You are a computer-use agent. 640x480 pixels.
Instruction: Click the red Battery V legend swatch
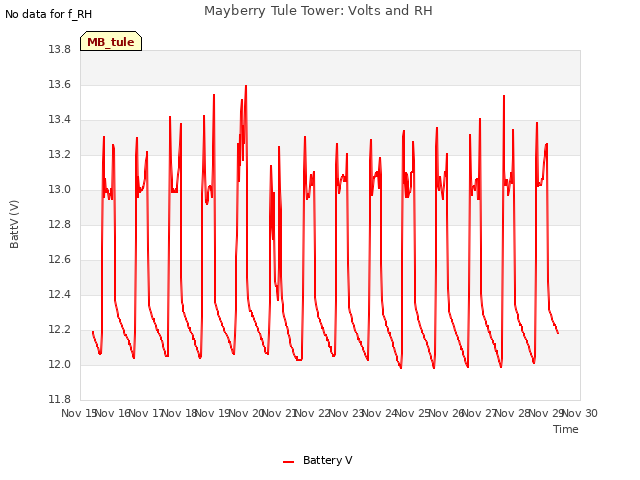pyautogui.click(x=288, y=462)
